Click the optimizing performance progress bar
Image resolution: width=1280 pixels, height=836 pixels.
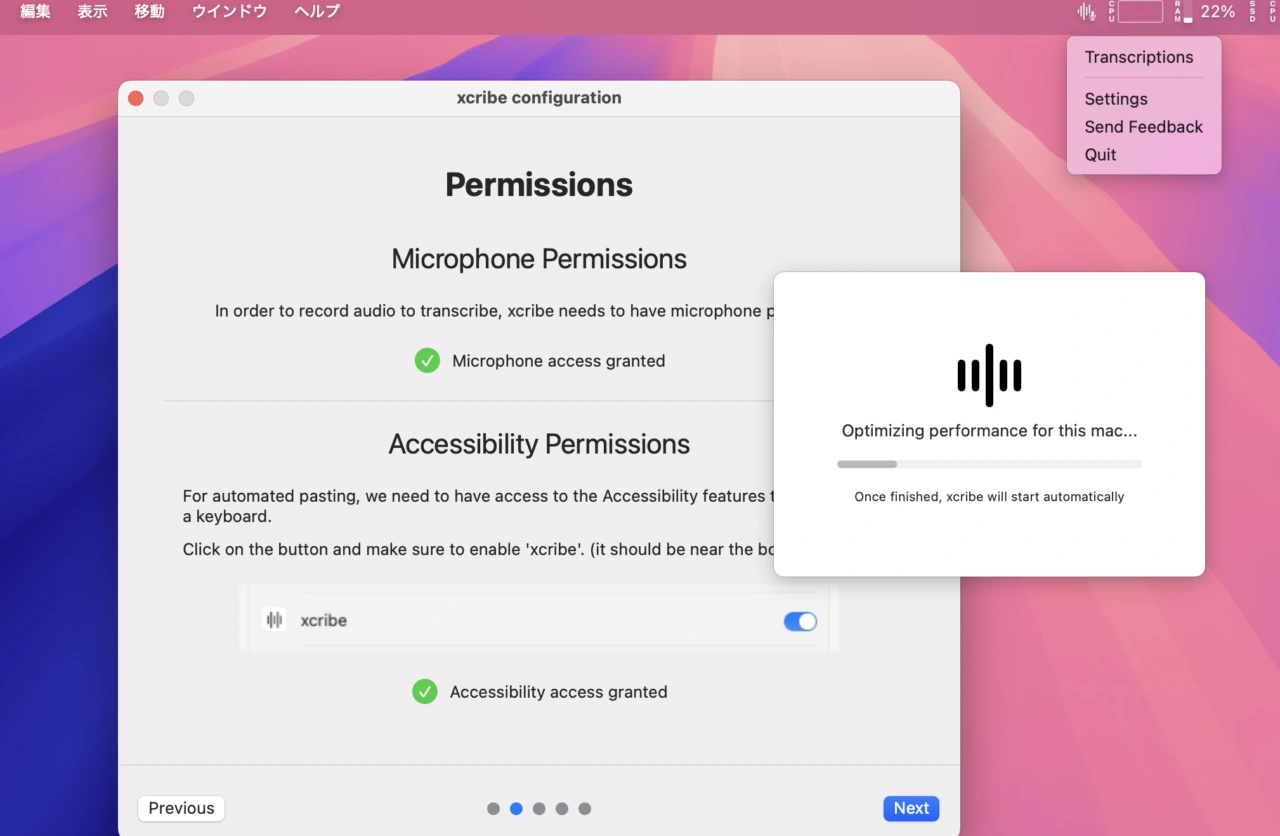coord(989,464)
